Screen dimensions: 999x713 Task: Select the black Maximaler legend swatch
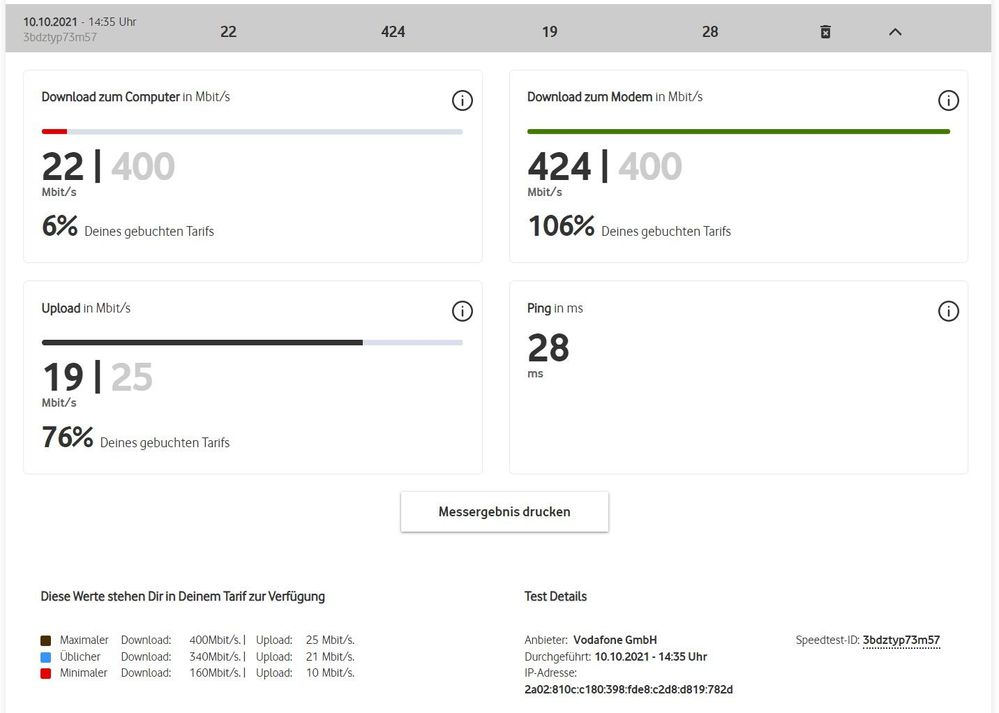coord(45,639)
